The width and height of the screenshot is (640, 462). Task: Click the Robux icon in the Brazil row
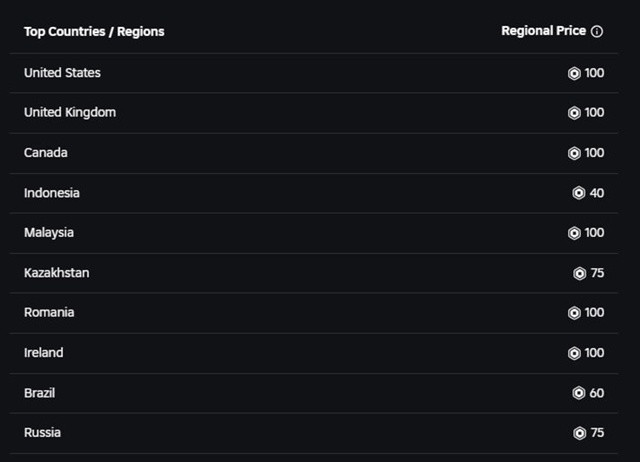click(x=579, y=393)
